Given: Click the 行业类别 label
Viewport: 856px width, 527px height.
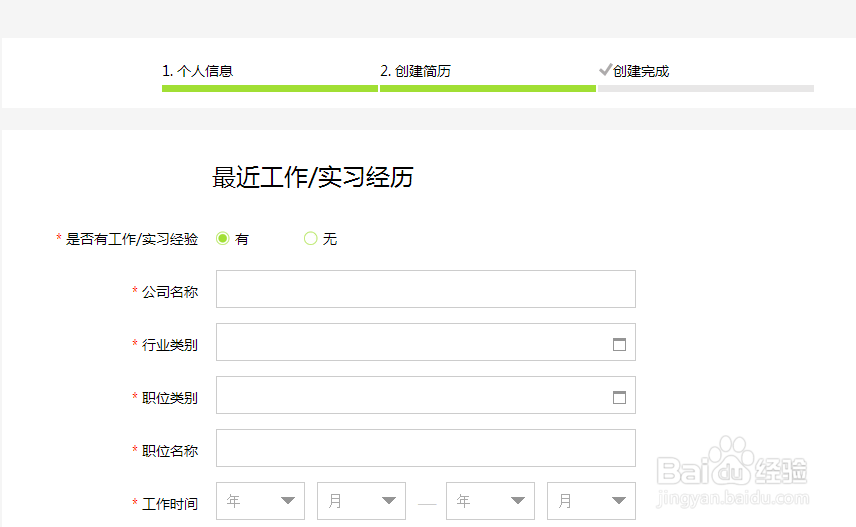Looking at the screenshot, I should click(x=170, y=345).
